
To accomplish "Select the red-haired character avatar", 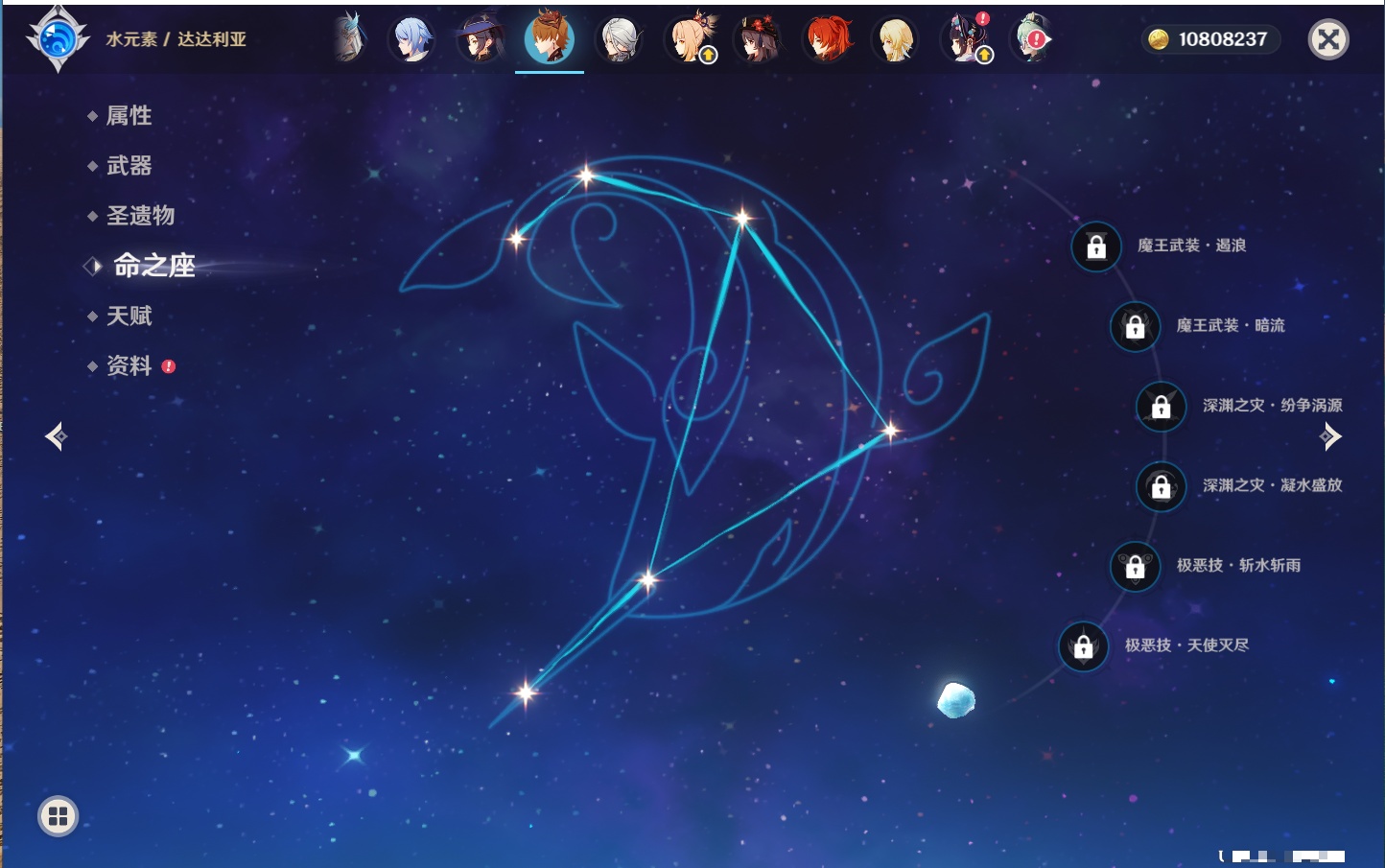I will (x=827, y=40).
